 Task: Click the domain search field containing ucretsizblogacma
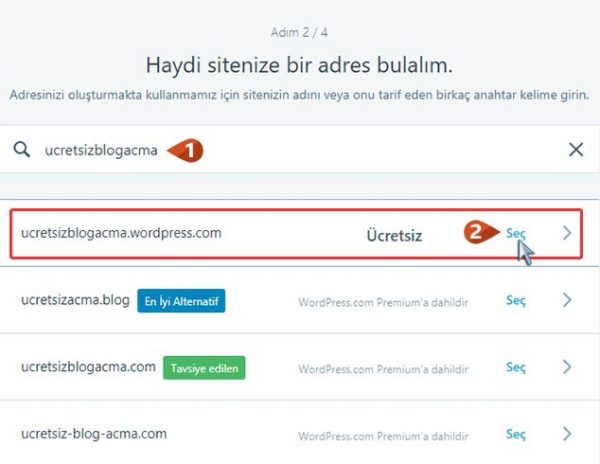(299, 150)
